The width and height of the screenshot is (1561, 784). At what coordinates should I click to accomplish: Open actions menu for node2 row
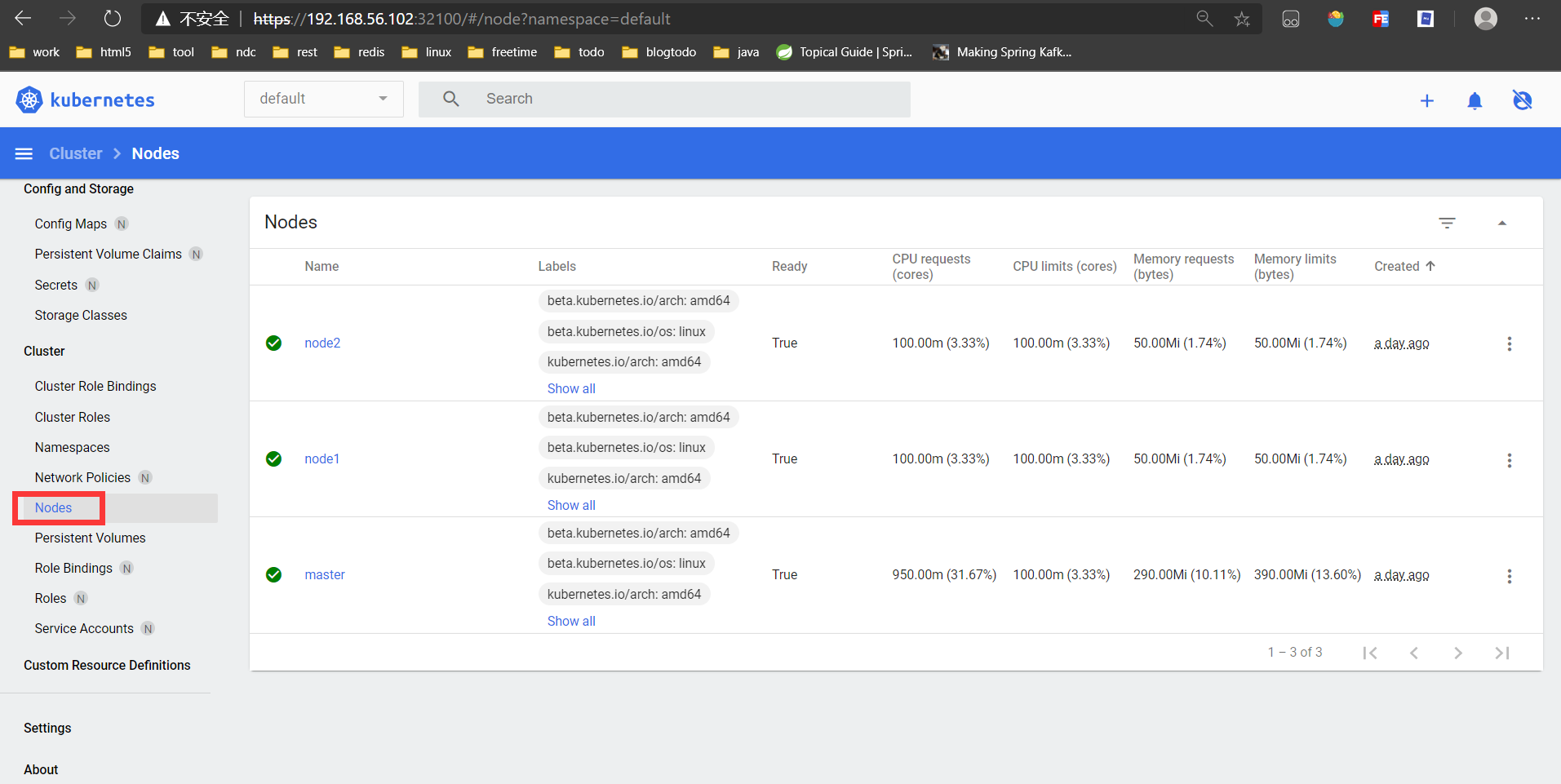(x=1510, y=343)
